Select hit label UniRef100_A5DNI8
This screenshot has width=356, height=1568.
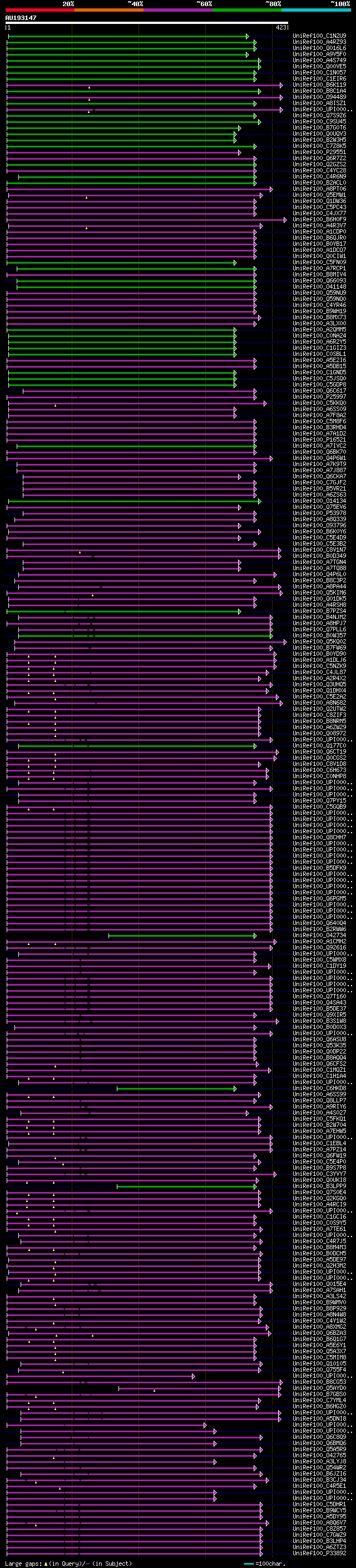[319, 1418]
